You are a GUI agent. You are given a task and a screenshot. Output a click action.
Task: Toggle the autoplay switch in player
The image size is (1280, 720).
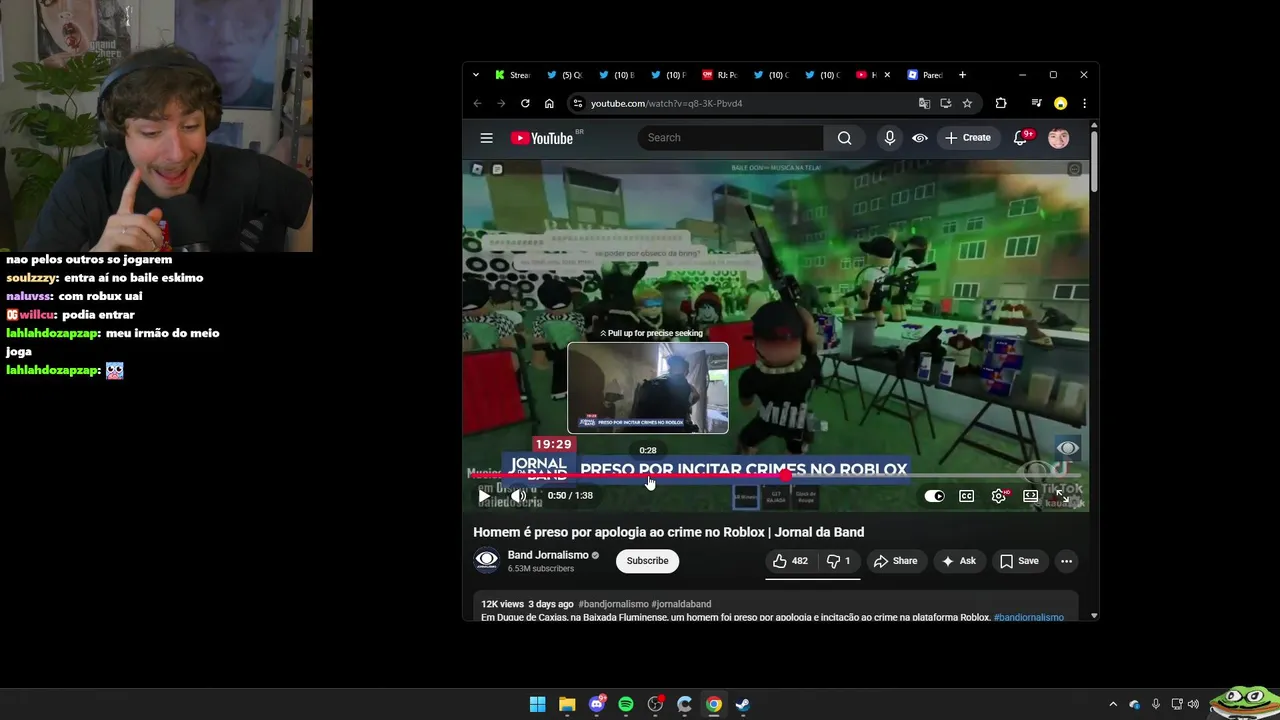click(x=934, y=496)
